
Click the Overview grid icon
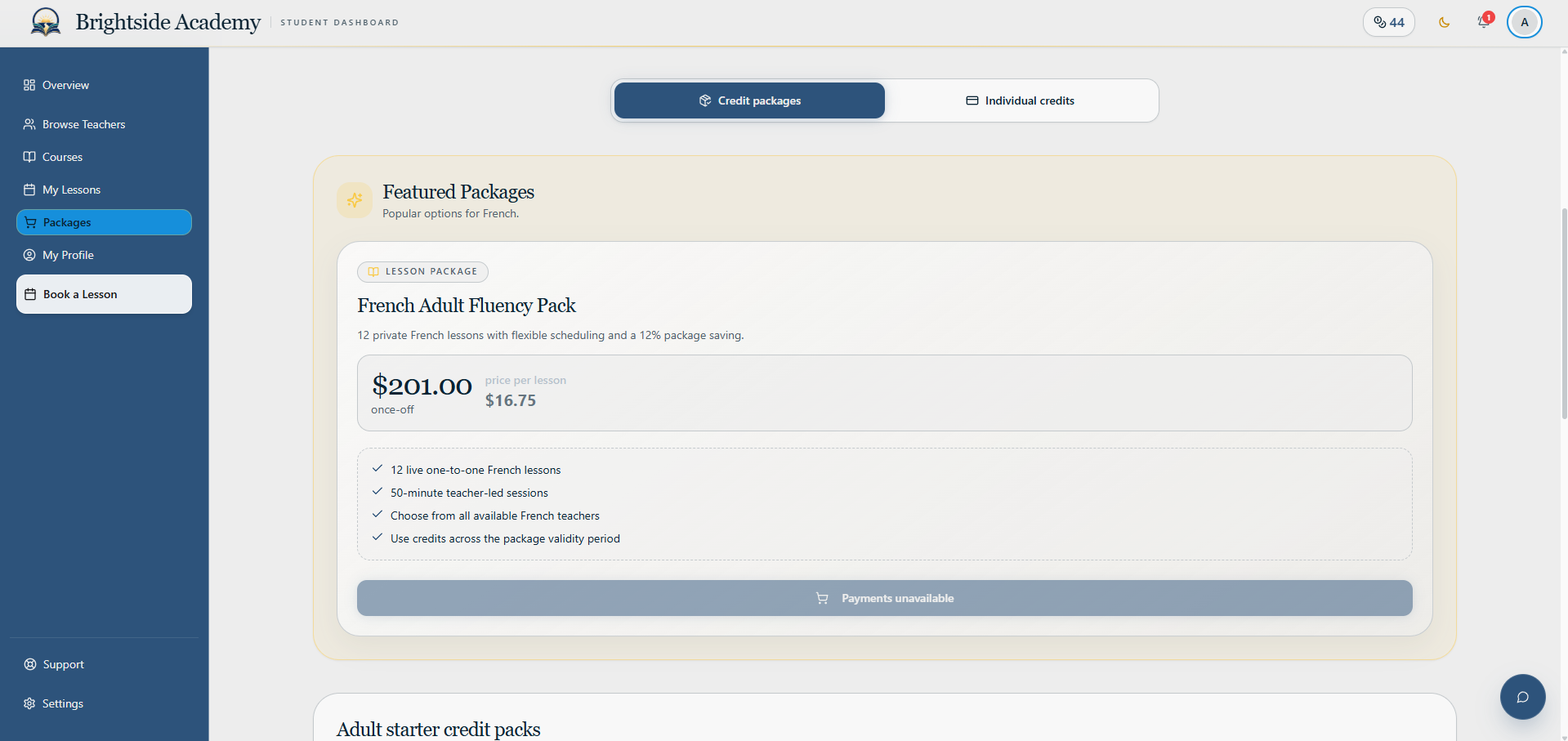tap(29, 85)
